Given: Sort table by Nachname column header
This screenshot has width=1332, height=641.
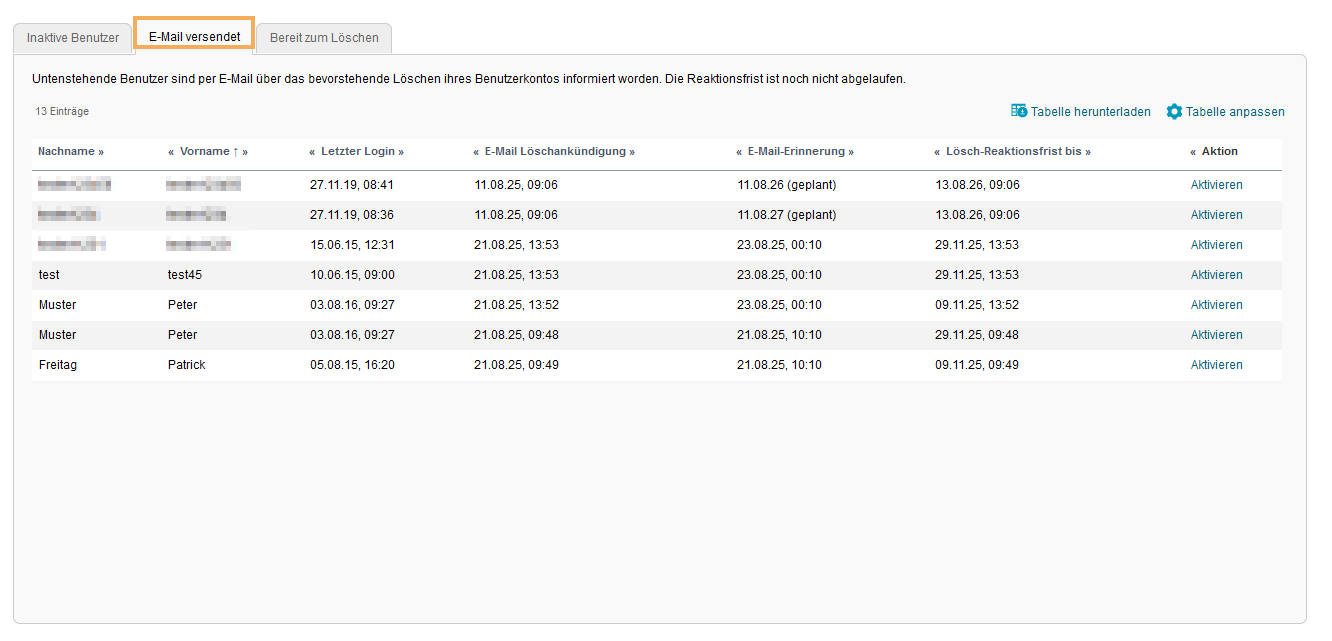Looking at the screenshot, I should click(x=66, y=152).
